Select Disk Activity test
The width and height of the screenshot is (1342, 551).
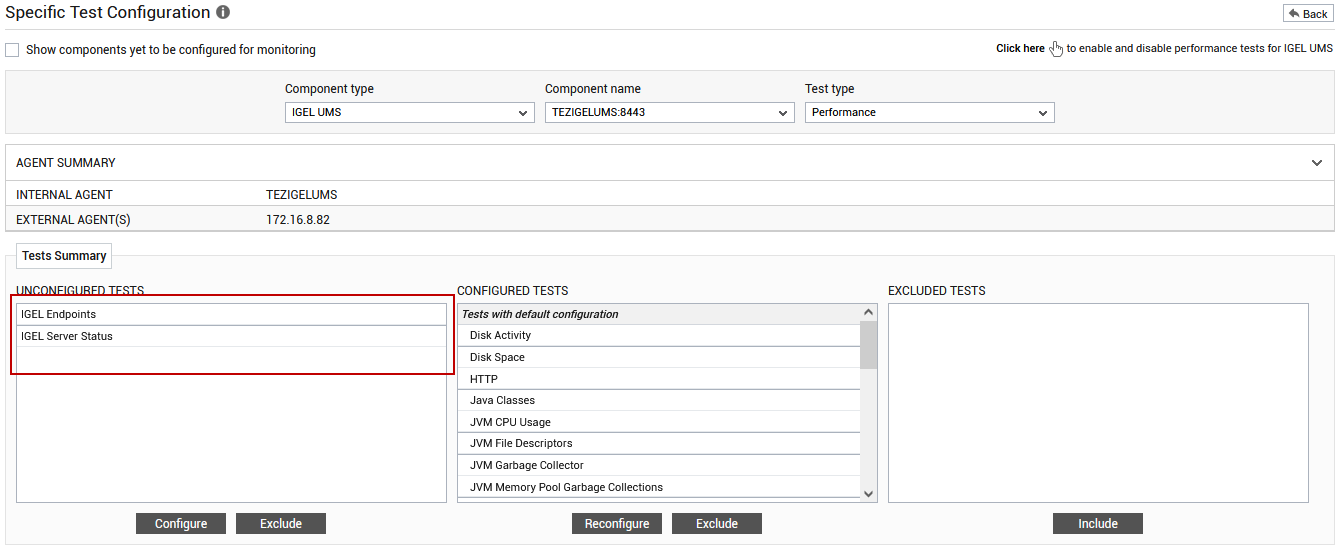click(x=659, y=335)
